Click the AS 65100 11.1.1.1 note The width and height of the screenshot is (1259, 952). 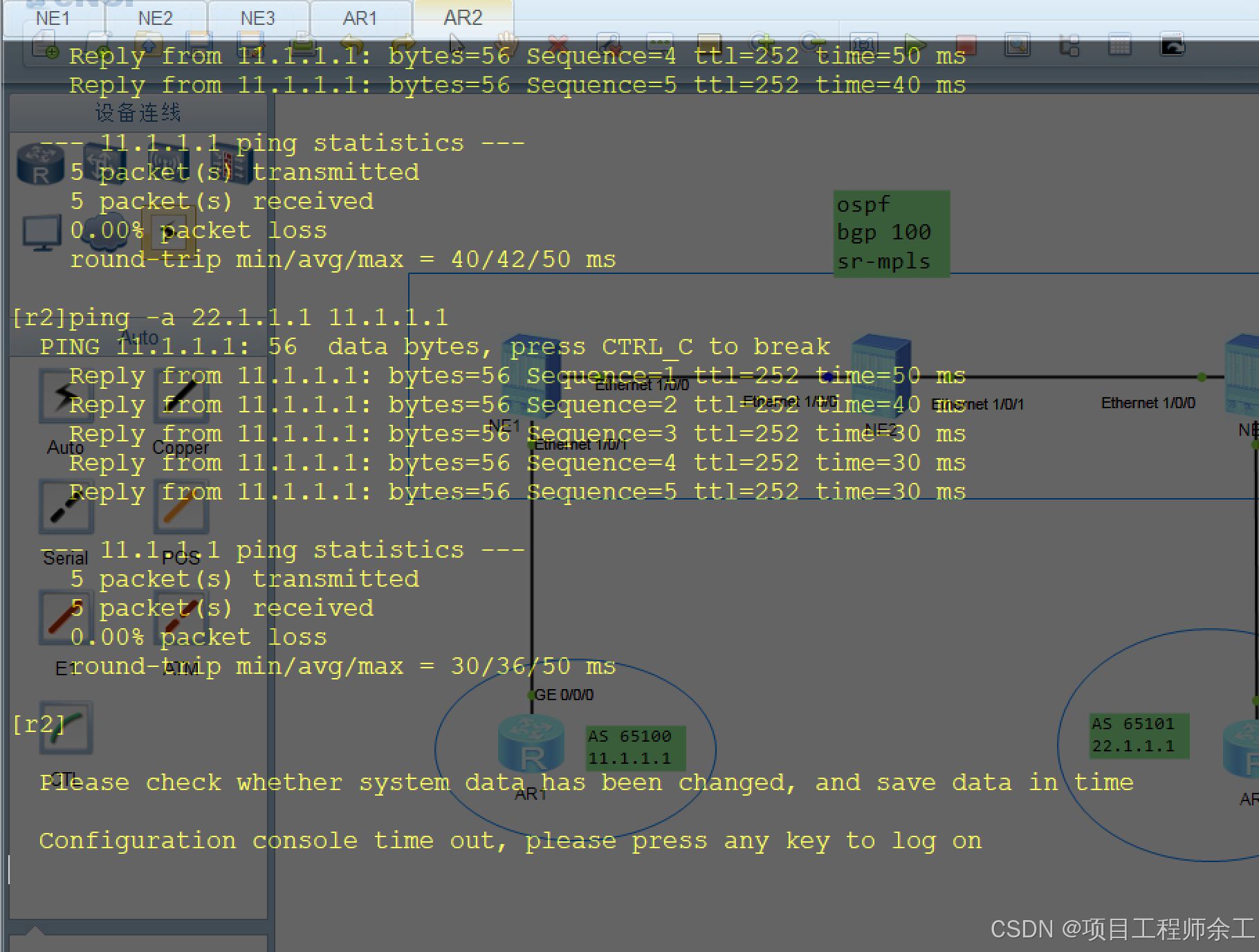635,748
